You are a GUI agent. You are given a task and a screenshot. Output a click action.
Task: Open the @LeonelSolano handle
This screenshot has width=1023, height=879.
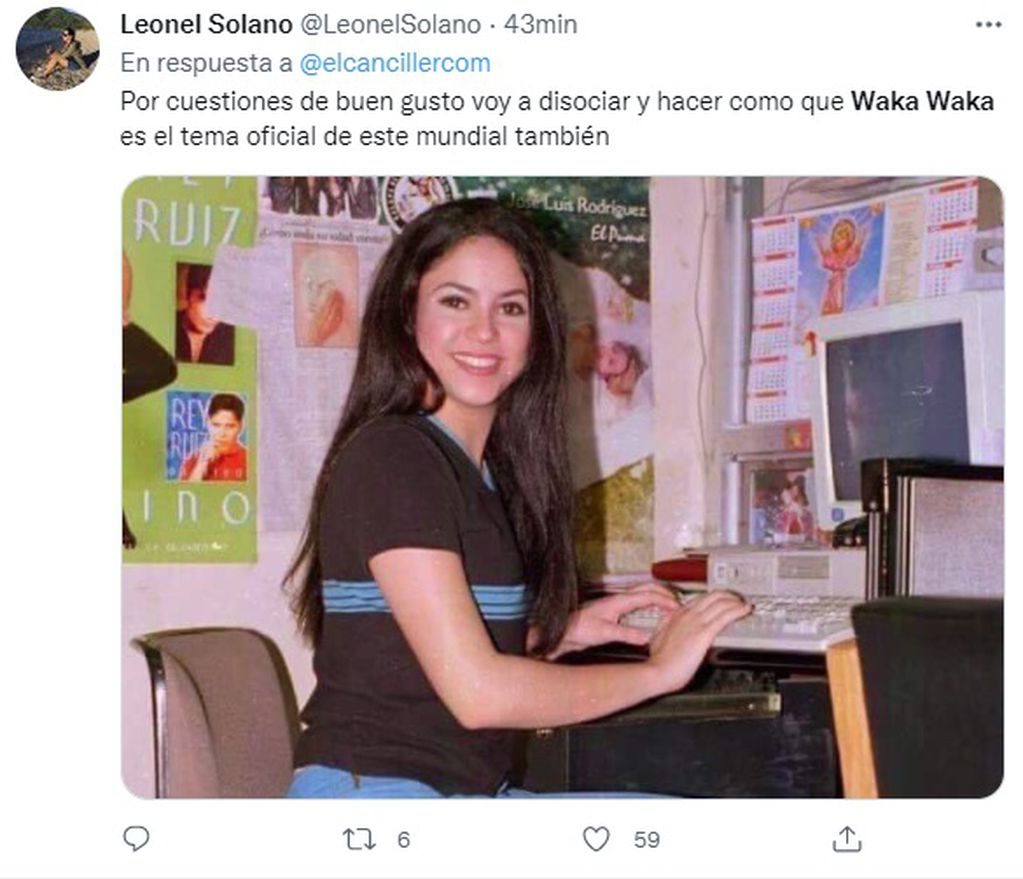pos(390,25)
